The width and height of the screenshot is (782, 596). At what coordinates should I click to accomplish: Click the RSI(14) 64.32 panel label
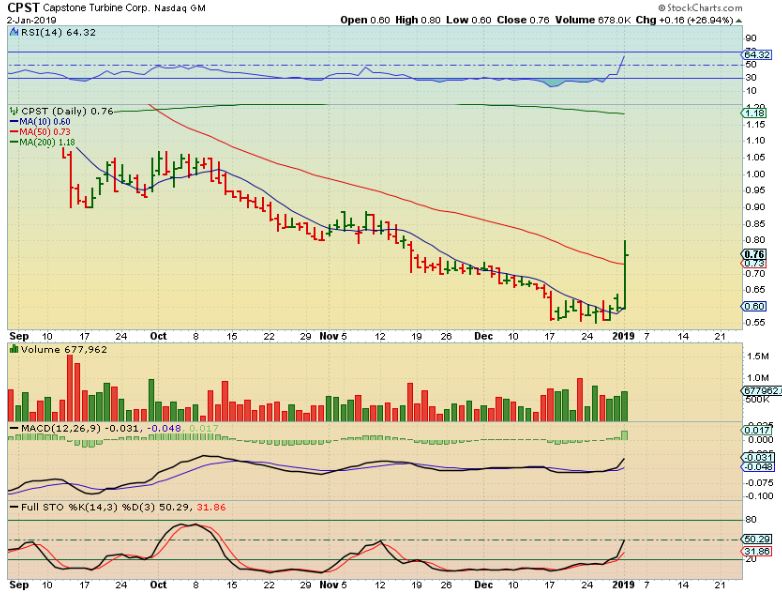pyautogui.click(x=58, y=32)
